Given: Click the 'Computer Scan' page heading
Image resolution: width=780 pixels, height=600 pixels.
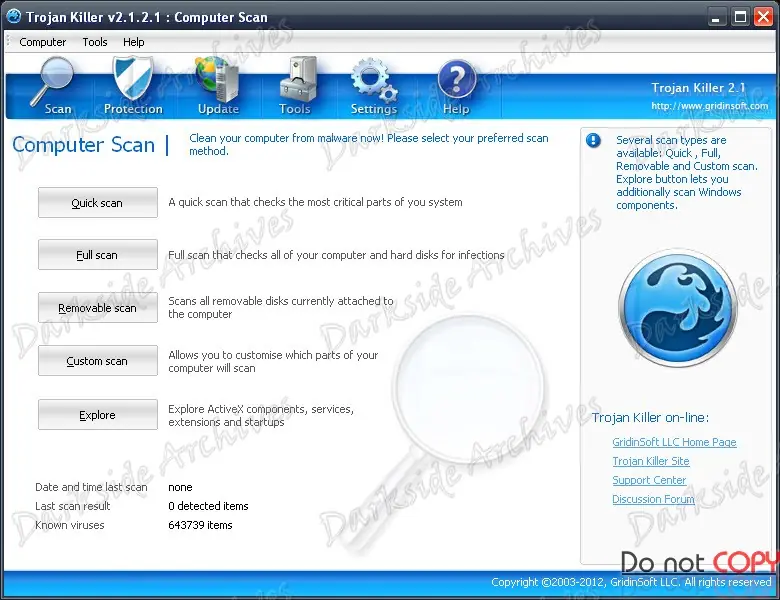Looking at the screenshot, I should point(84,145).
